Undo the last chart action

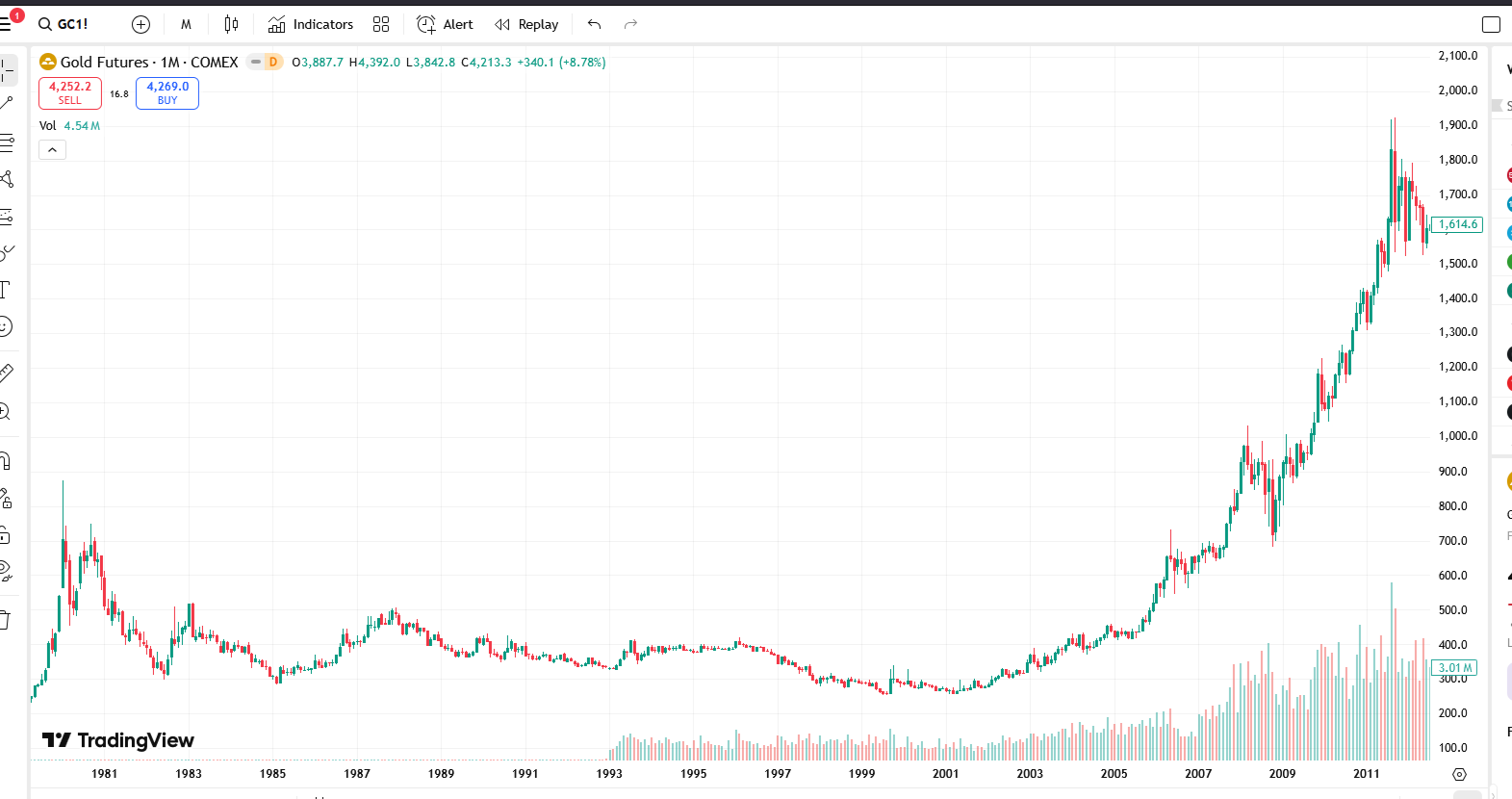594,24
